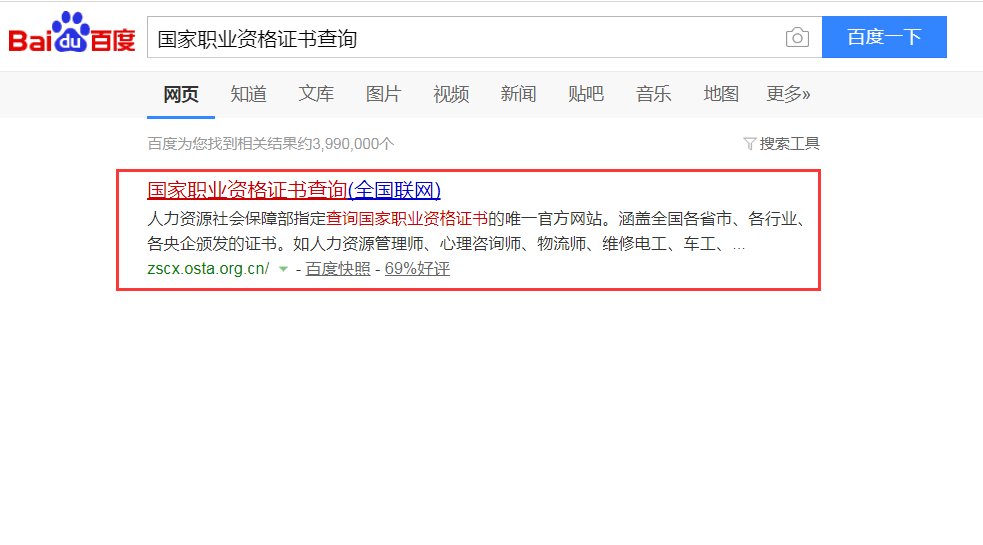The width and height of the screenshot is (983, 545).
Task: Click result count text 约3,990,000个
Action: tap(345, 144)
